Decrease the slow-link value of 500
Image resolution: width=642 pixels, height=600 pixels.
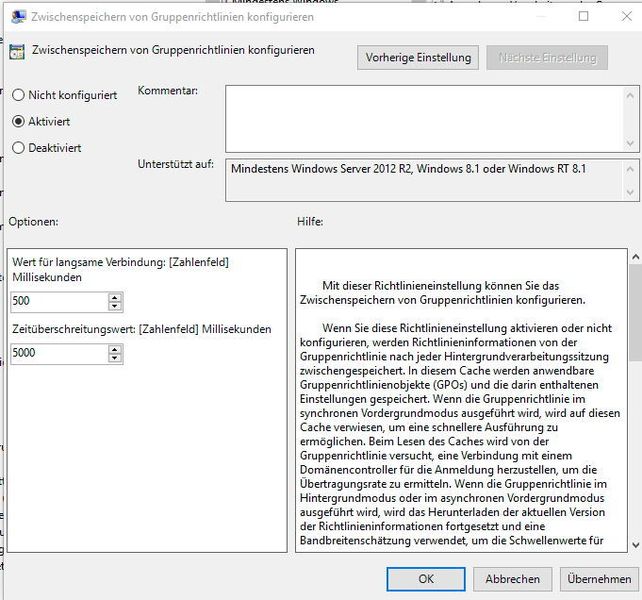115,306
